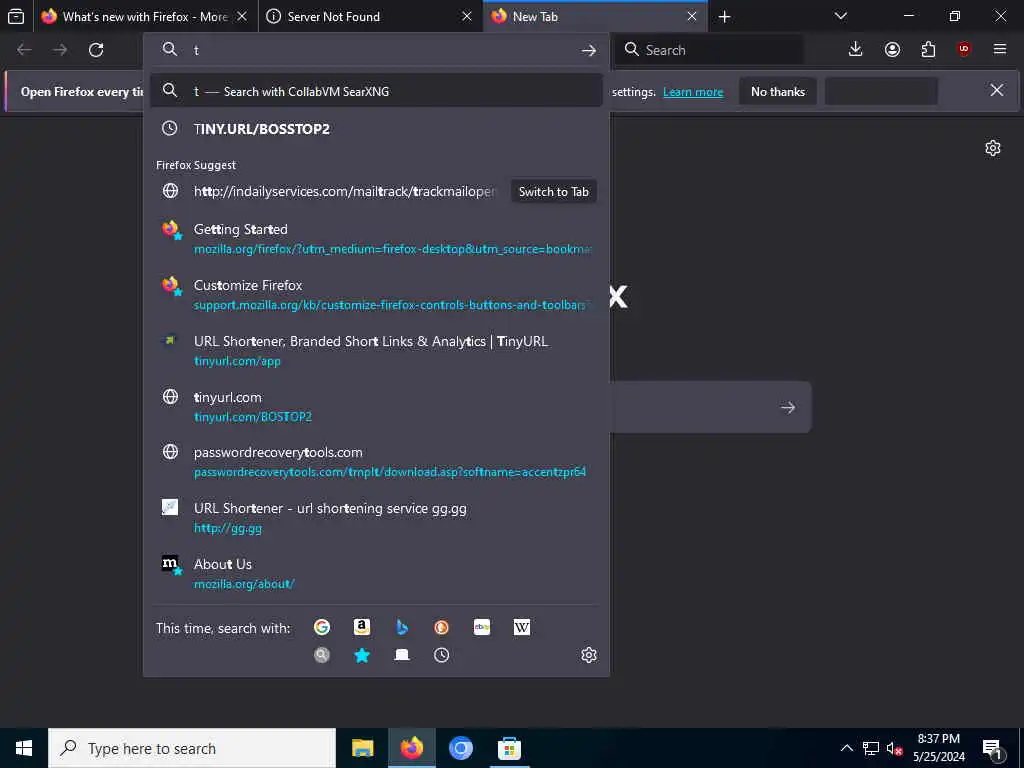Click Windows taskbar 'Type here to search'
This screenshot has height=768, width=1024.
coord(192,748)
